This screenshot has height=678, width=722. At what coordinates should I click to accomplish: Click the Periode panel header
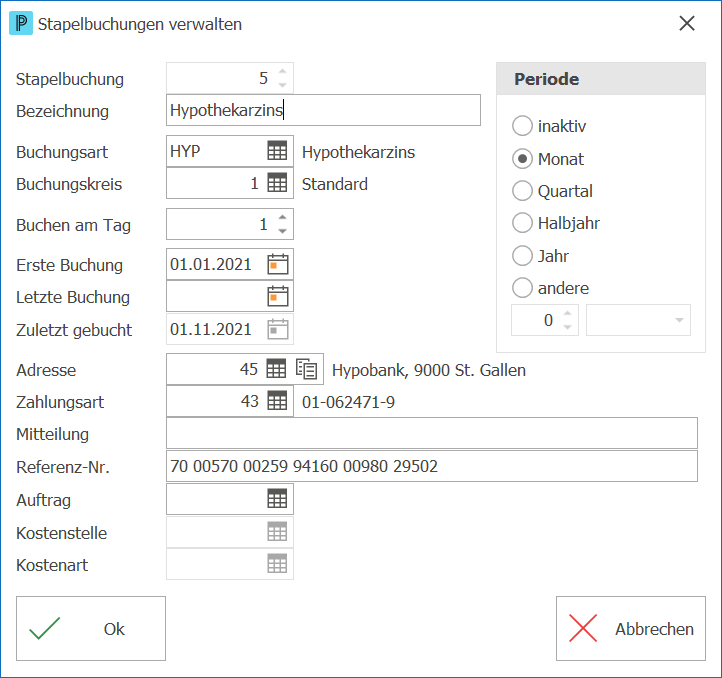click(601, 79)
